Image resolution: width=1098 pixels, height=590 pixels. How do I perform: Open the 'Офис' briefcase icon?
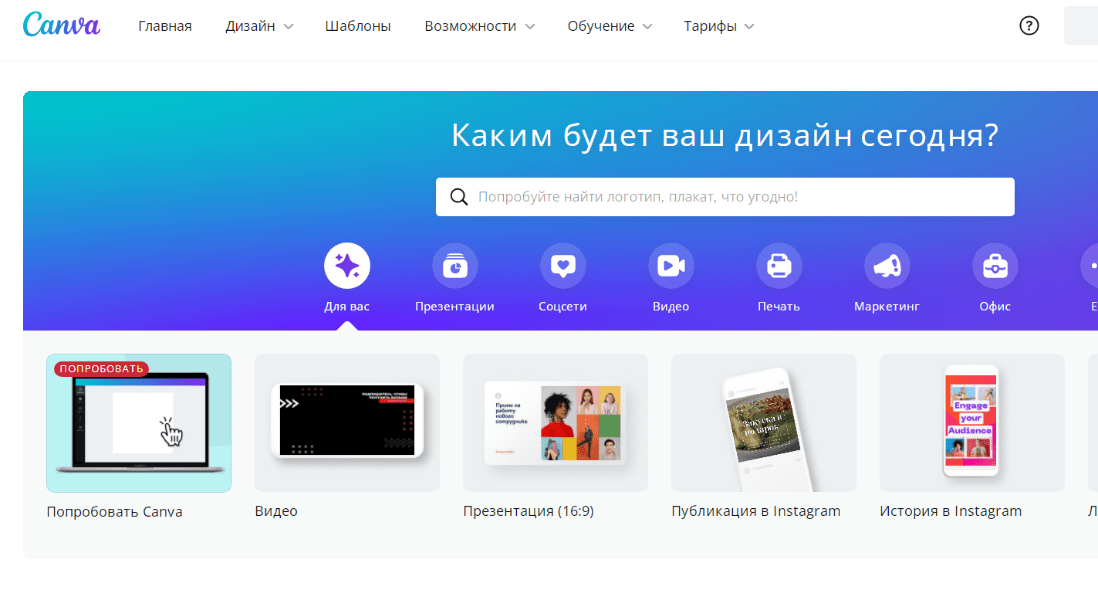[995, 266]
